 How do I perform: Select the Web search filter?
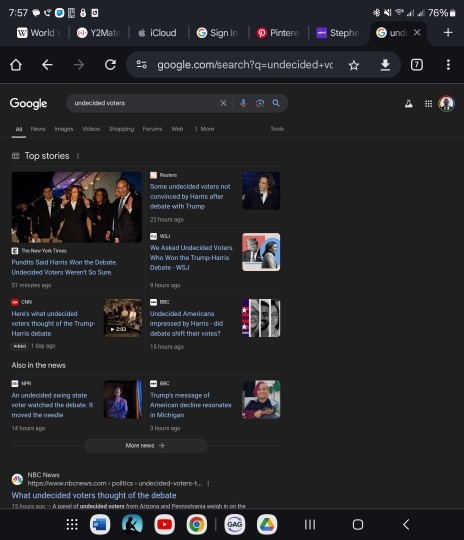pyautogui.click(x=177, y=129)
